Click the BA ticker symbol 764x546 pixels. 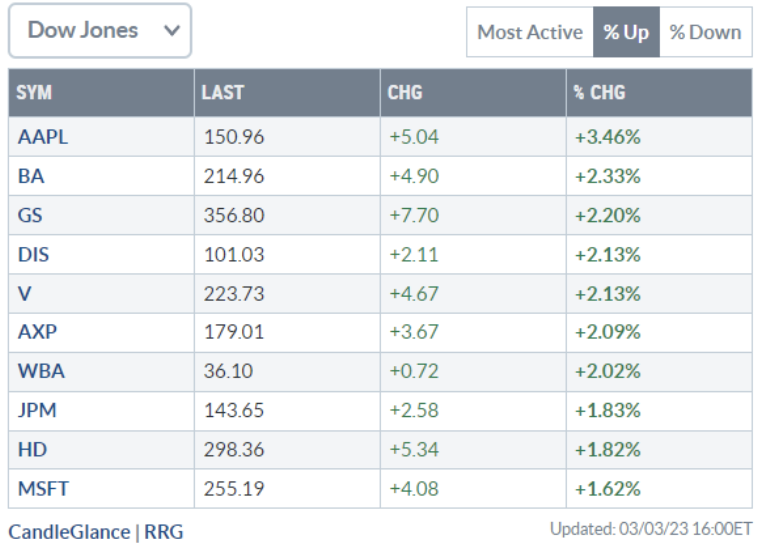tap(31, 176)
